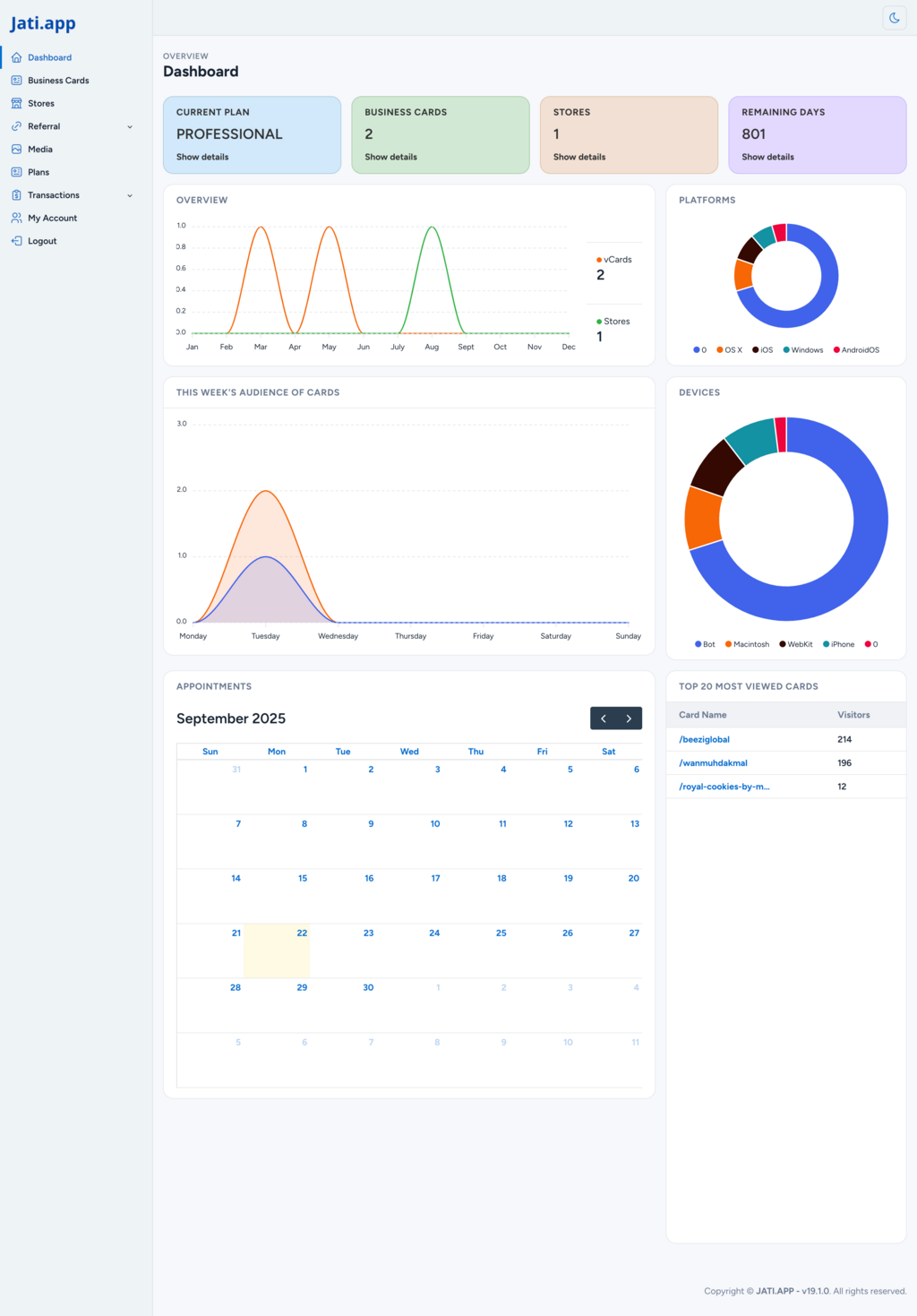The width and height of the screenshot is (917, 1316).
Task: Toggle the Windows legend in Platforms chart
Action: (x=803, y=350)
